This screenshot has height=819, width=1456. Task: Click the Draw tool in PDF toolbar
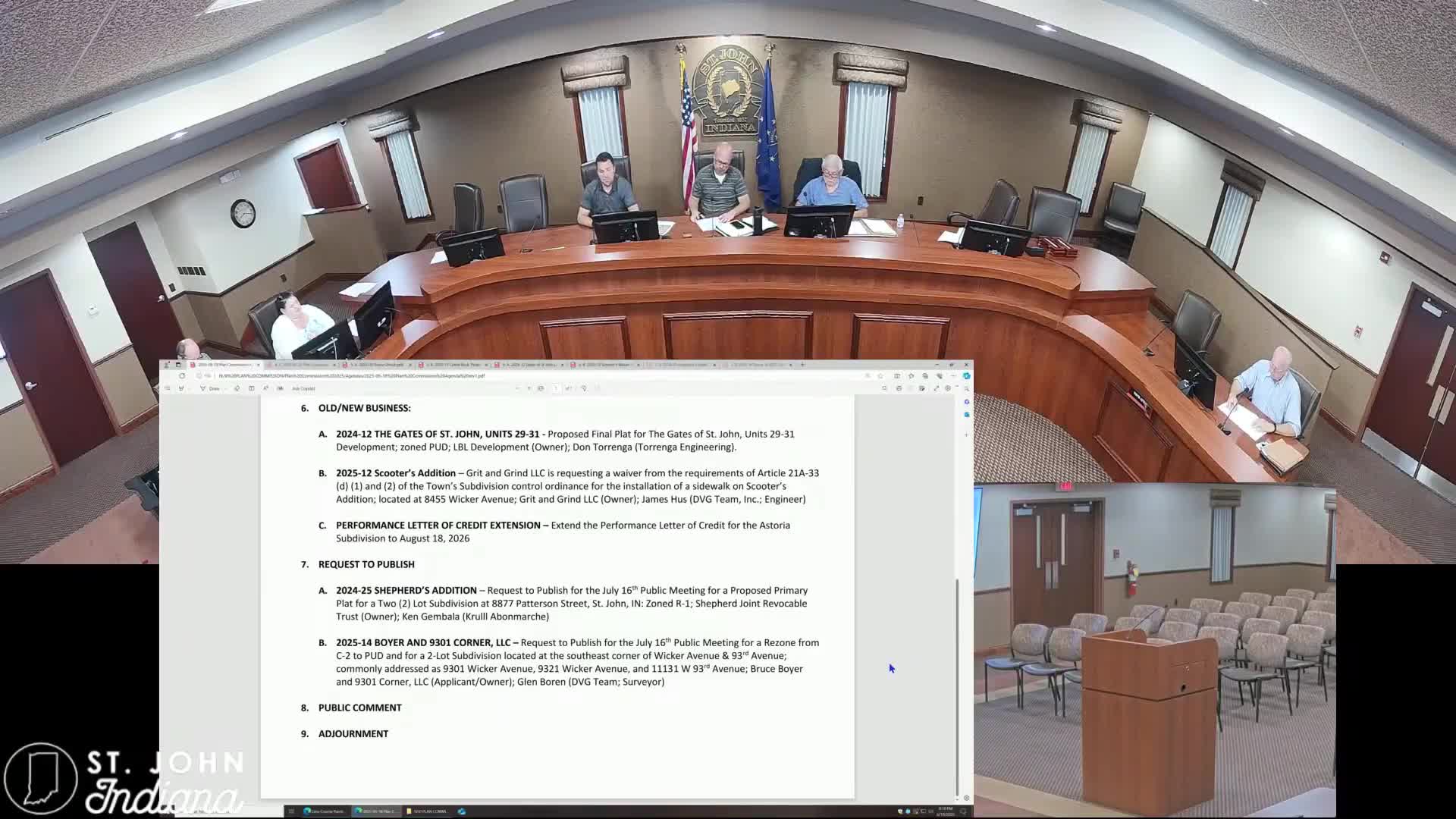click(210, 388)
